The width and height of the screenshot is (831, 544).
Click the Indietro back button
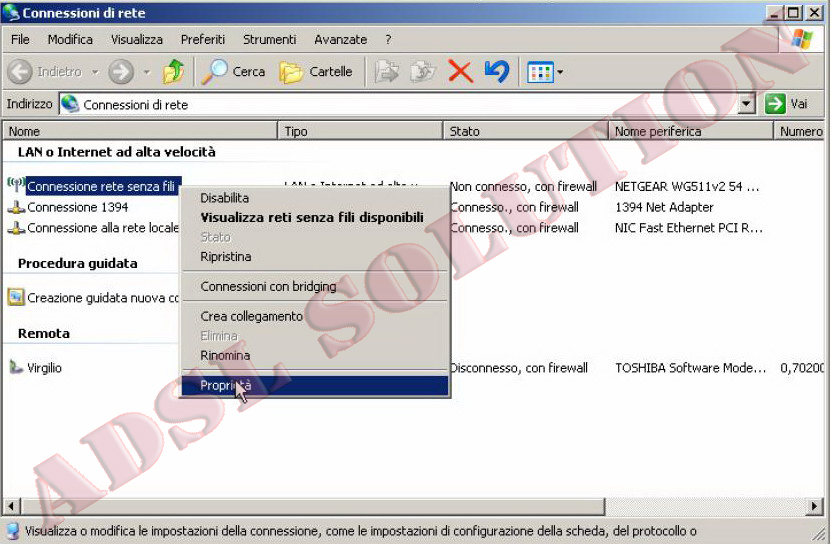[46, 72]
